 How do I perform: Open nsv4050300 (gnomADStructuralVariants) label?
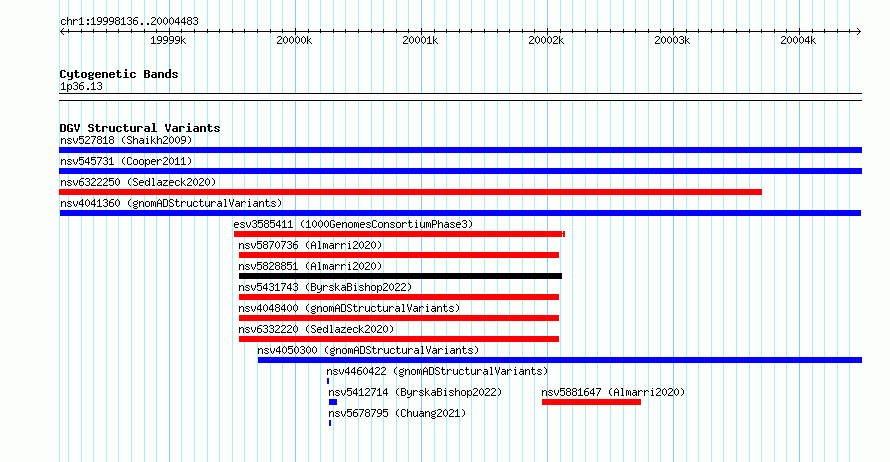pos(368,350)
